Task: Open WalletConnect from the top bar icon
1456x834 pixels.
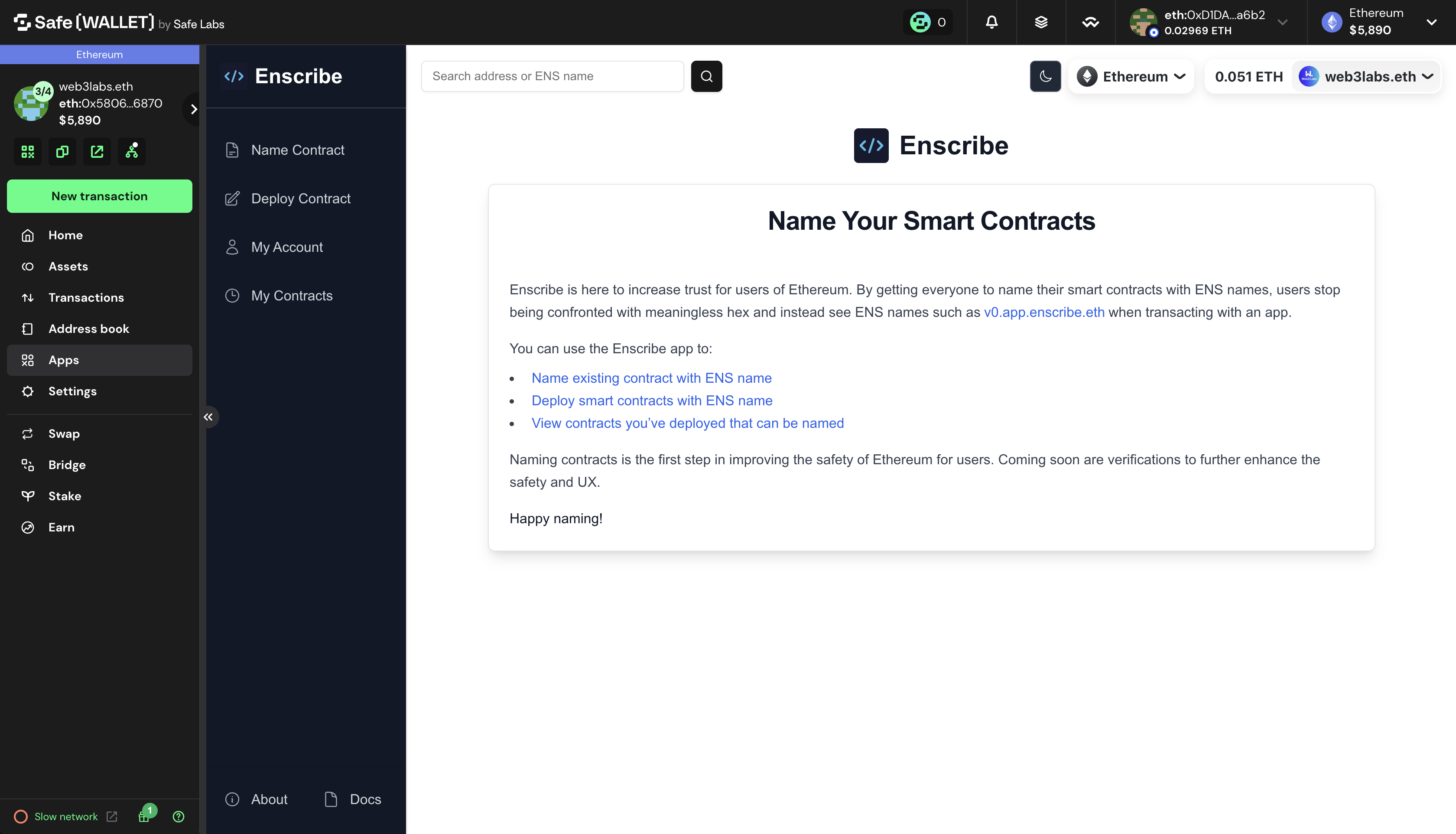Action: click(x=1089, y=23)
